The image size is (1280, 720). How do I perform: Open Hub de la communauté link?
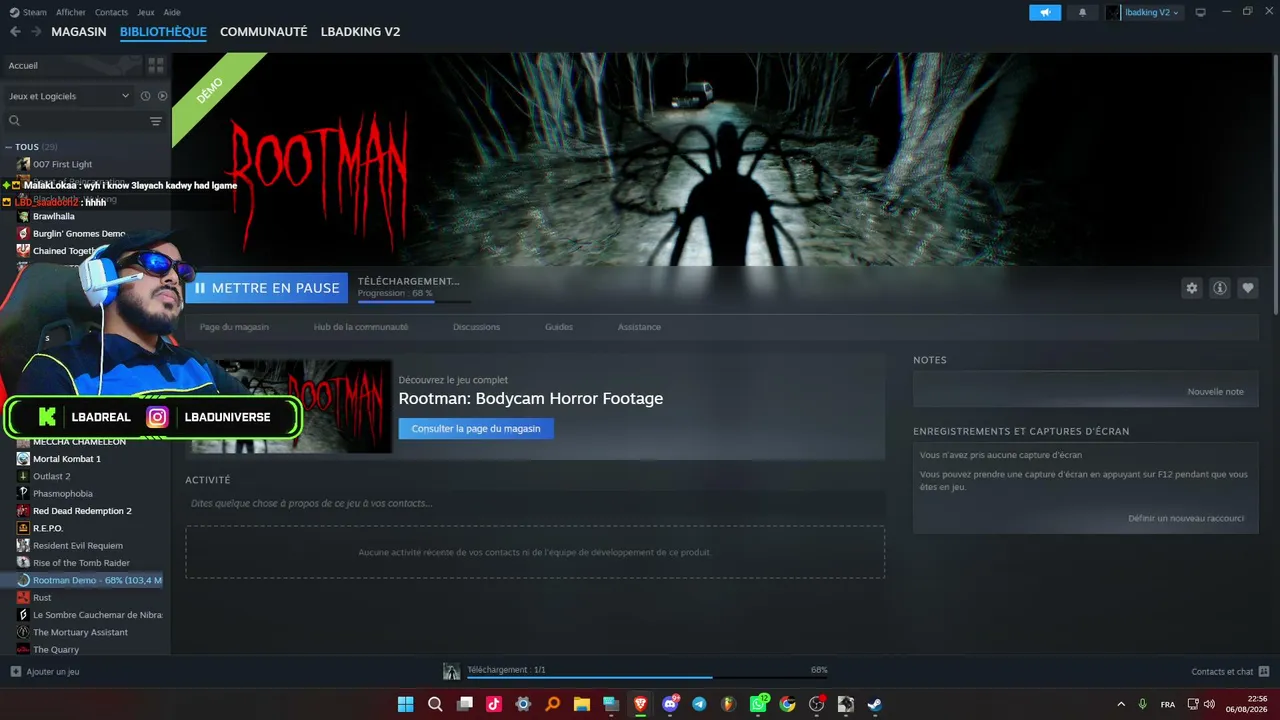(361, 327)
